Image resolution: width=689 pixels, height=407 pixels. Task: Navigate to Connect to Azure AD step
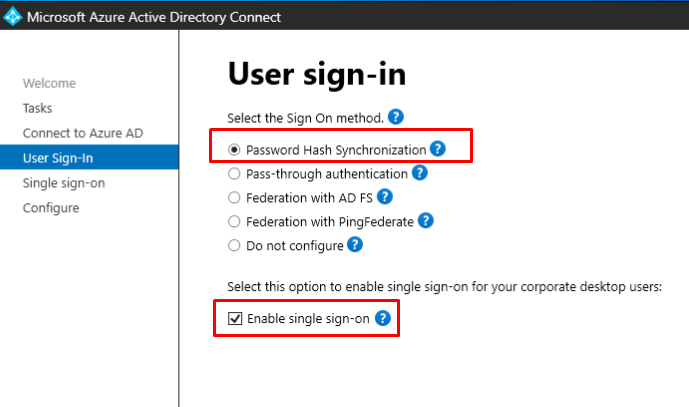click(x=70, y=133)
